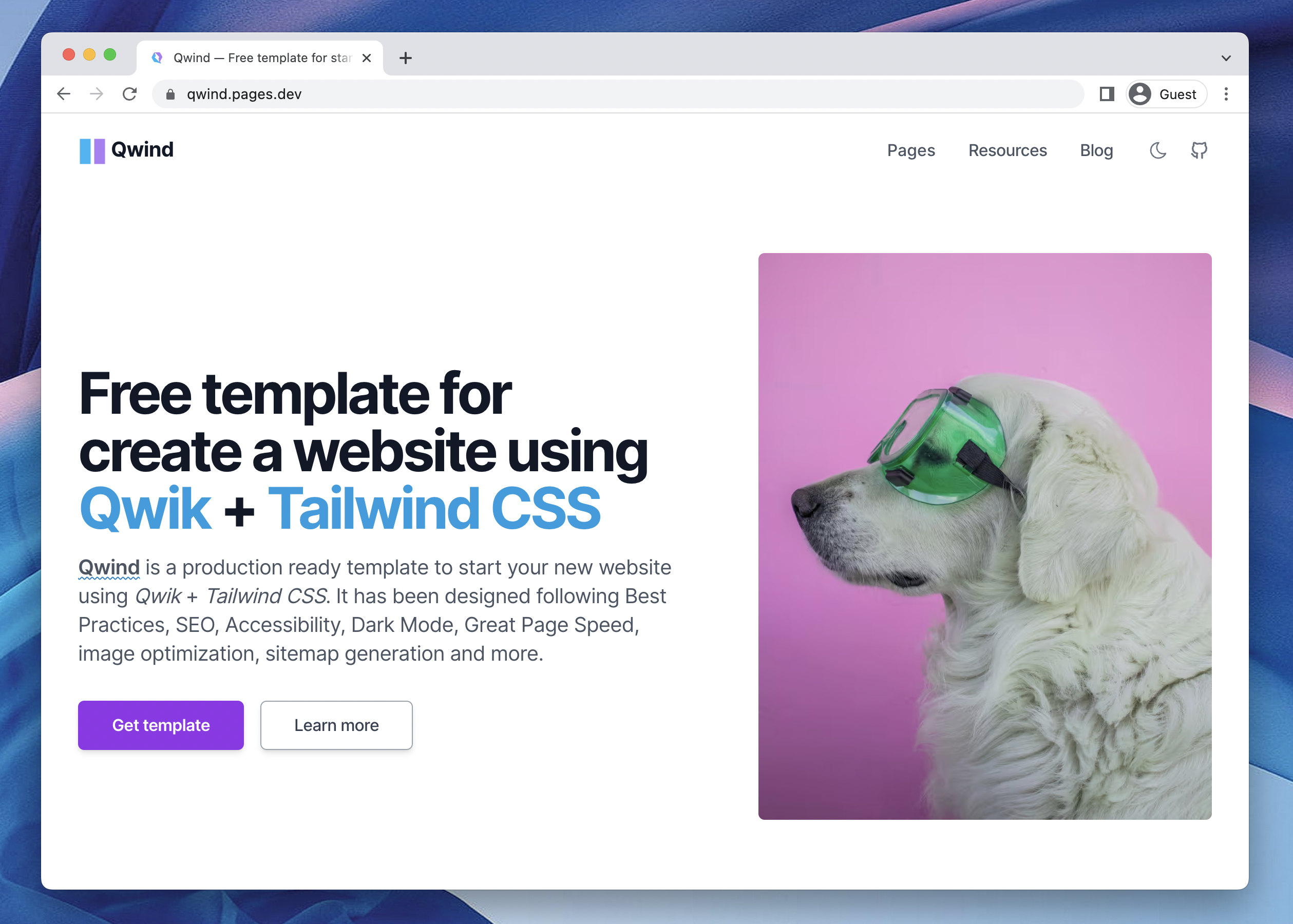Click the Blog tab
Screen dimensions: 1293x924
coord(1096,150)
